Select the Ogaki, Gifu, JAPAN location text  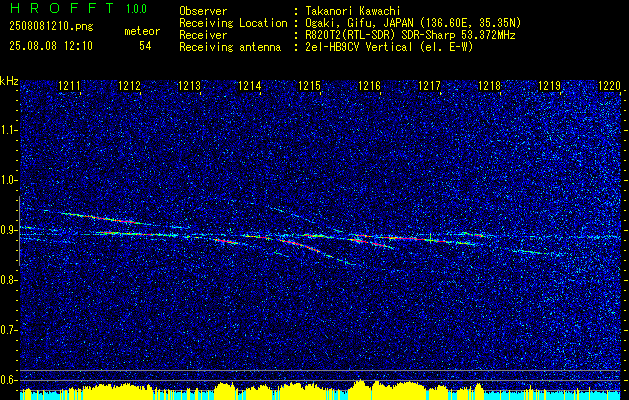click(x=413, y=23)
